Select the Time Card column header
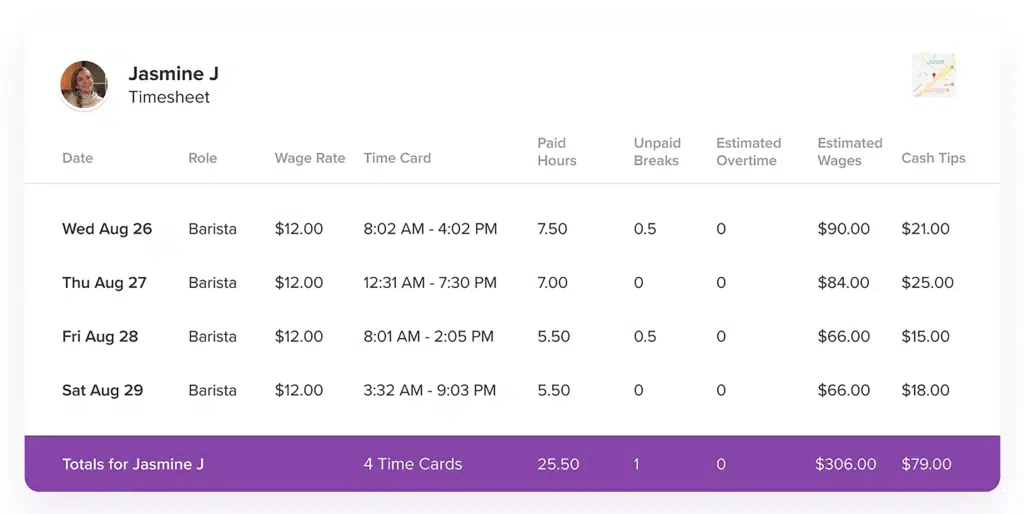This screenshot has height=514, width=1024. [x=397, y=158]
